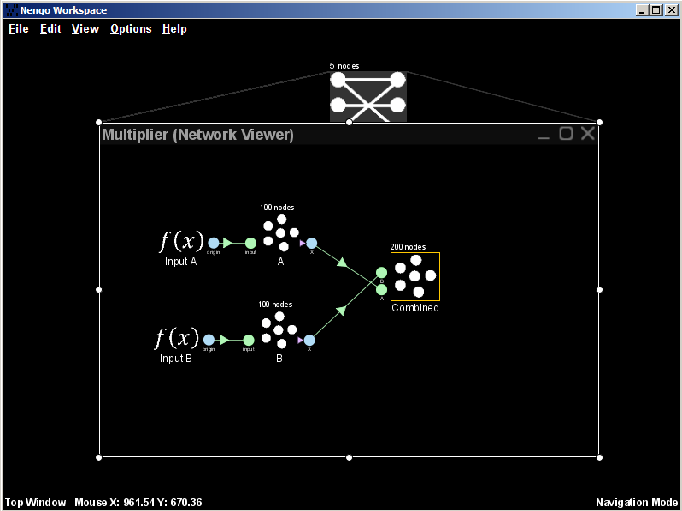
Task: Open the Options menu
Action: tap(130, 29)
